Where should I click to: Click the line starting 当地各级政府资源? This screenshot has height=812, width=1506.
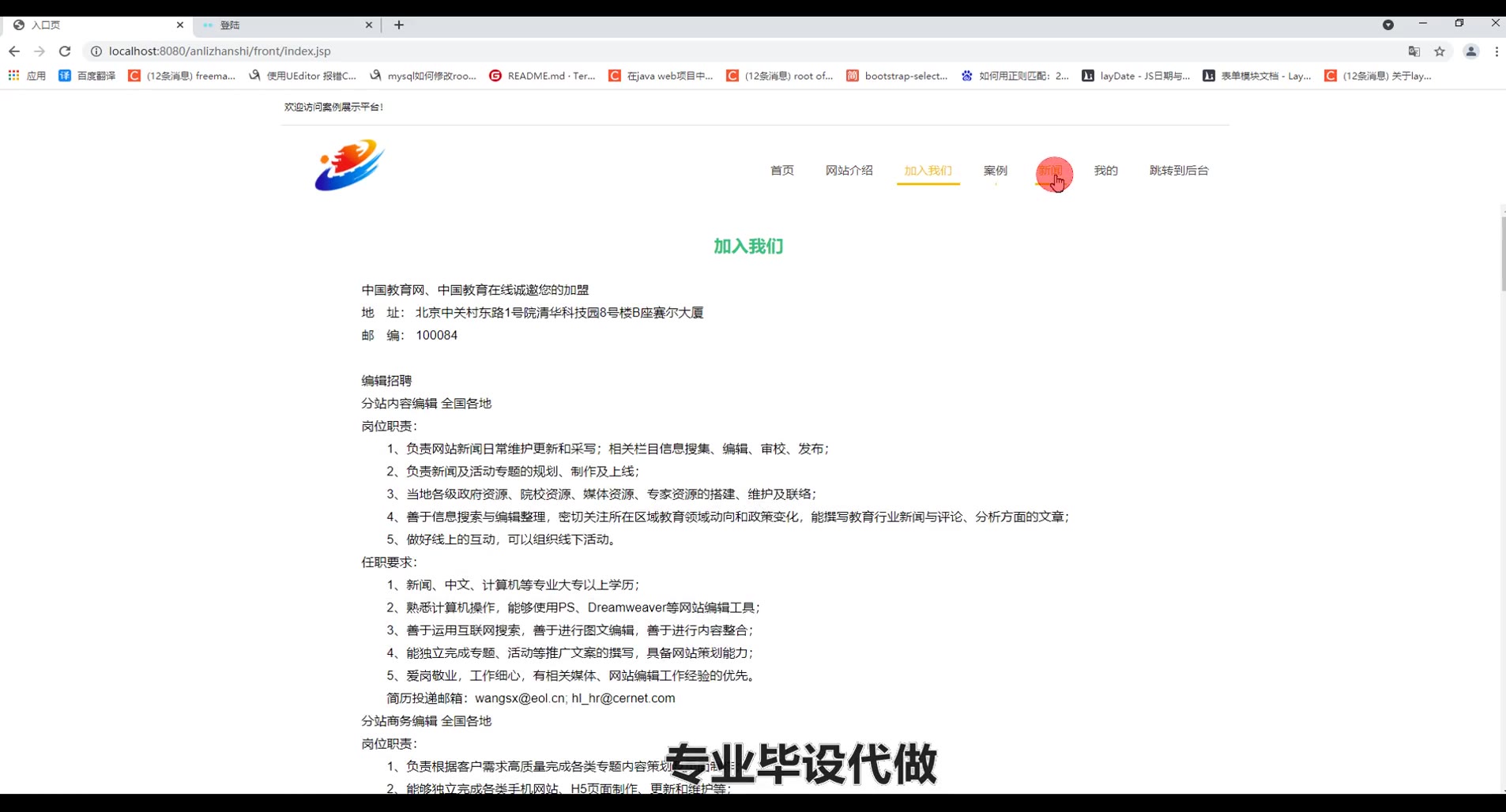[601, 494]
